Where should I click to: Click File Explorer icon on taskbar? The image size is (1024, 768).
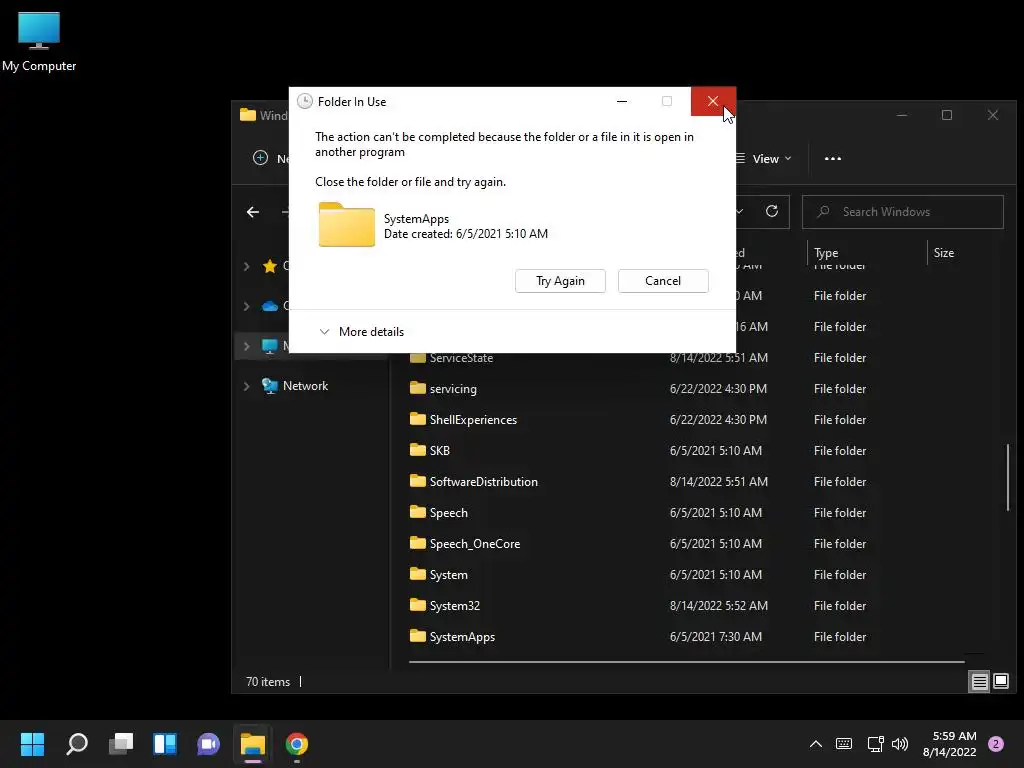253,744
